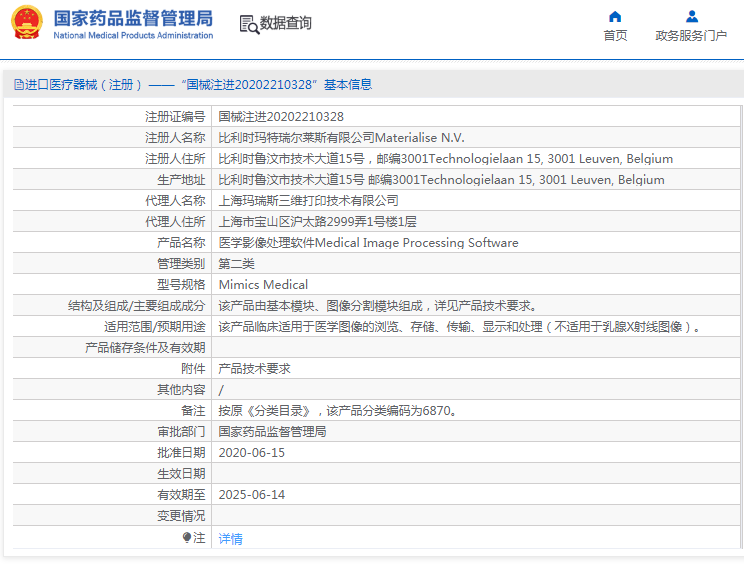The image size is (744, 568).
Task: Click the slash value in 其他内容 row
Action: [221, 391]
